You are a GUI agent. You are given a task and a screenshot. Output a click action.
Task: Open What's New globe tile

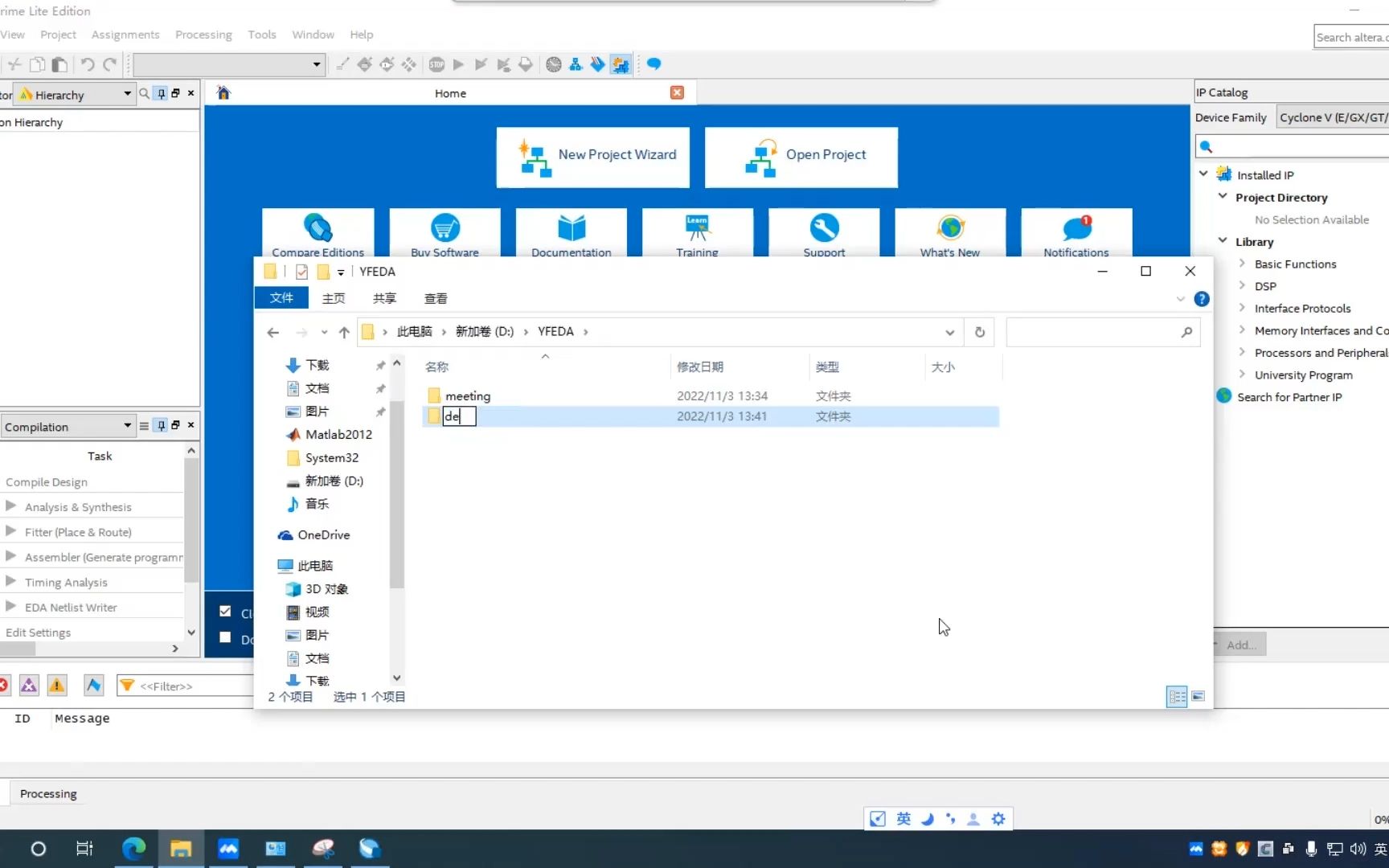[x=950, y=233]
